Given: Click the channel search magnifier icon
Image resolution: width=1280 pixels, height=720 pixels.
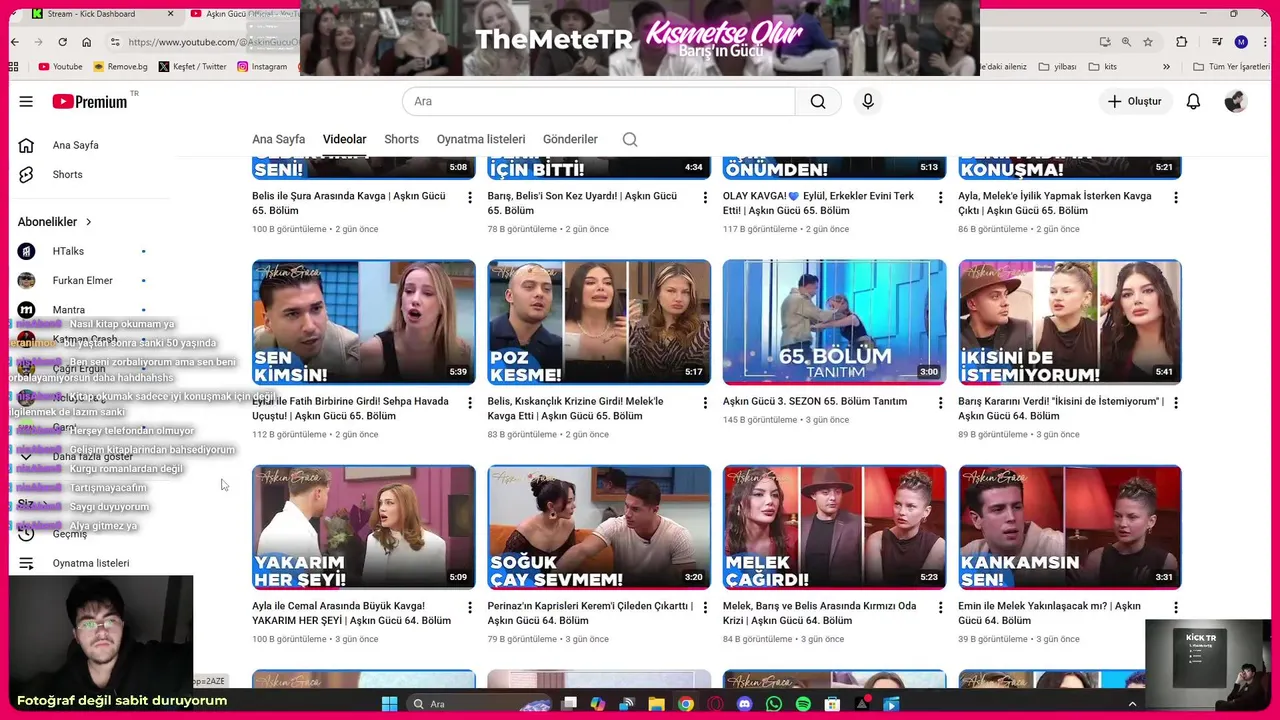Looking at the screenshot, I should click(x=630, y=139).
